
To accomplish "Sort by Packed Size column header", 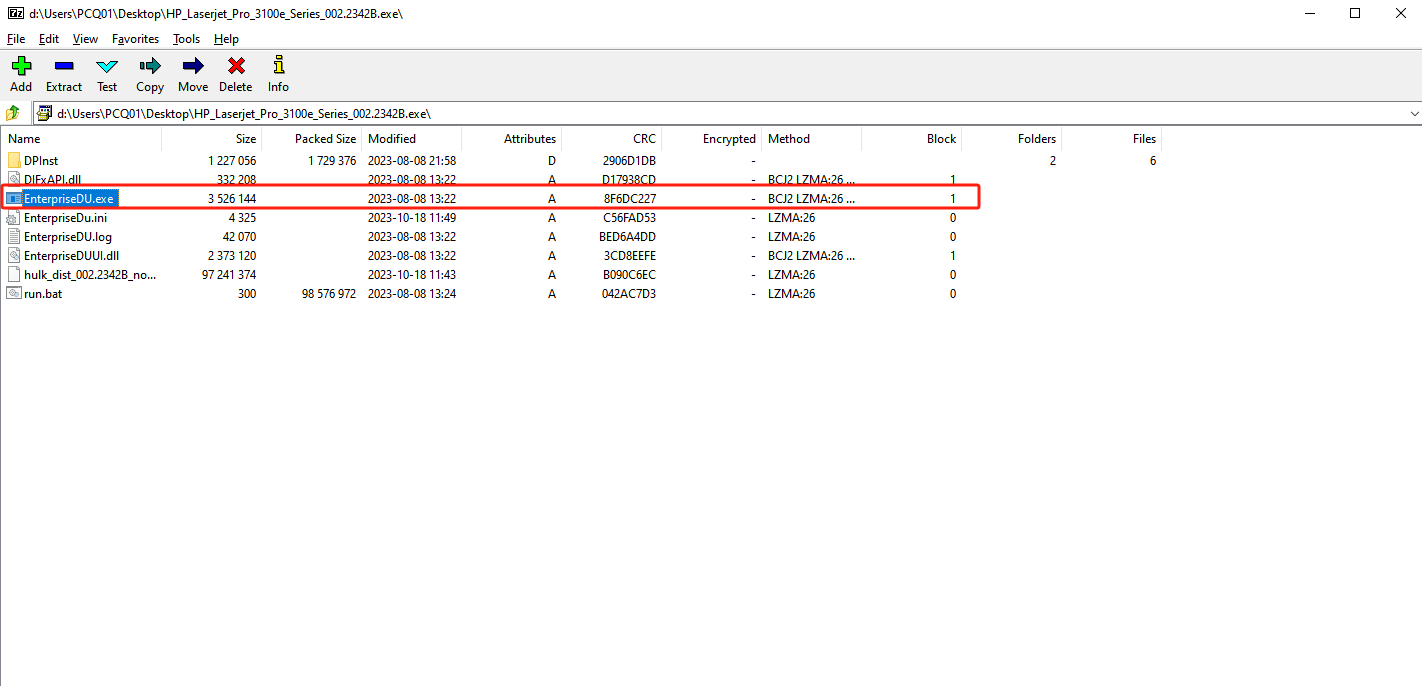I will pyautogui.click(x=325, y=139).
